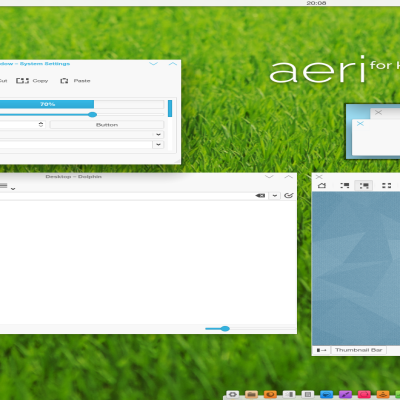The image size is (400, 400).
Task: Open the Dolphin location history dropdown
Action: 275,196
